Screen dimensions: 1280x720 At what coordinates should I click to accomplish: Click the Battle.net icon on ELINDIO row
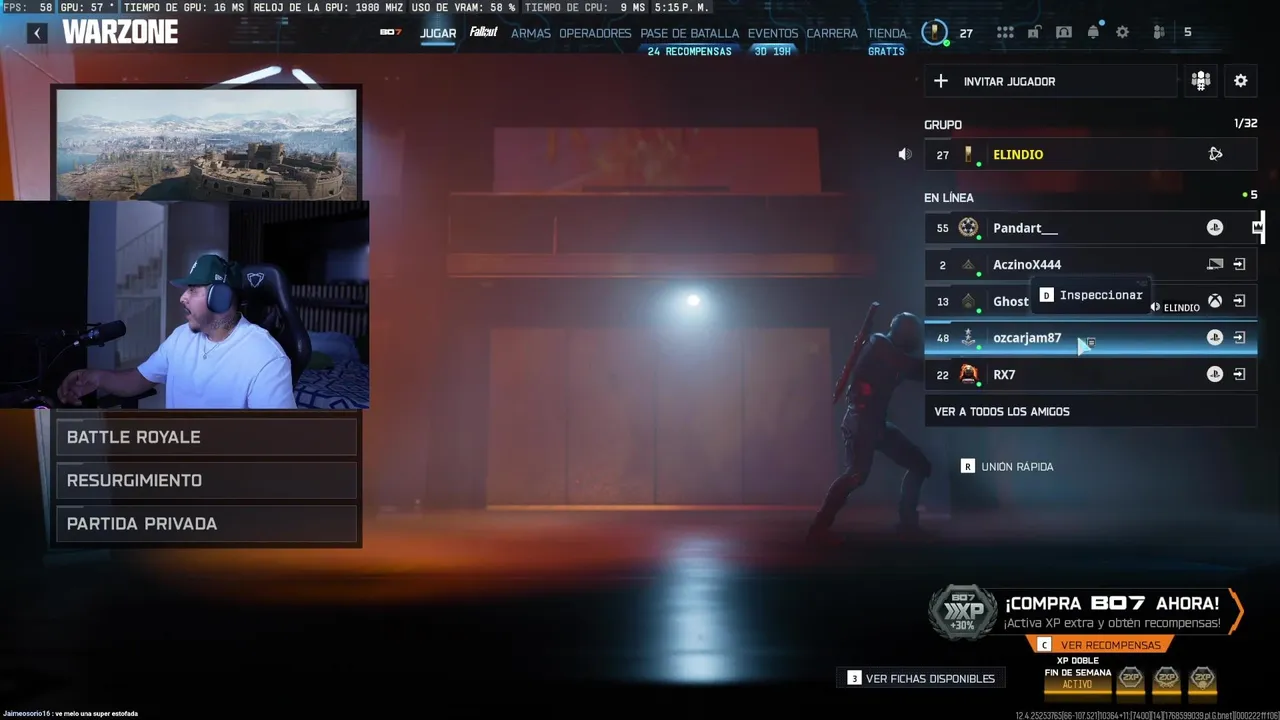point(1215,154)
